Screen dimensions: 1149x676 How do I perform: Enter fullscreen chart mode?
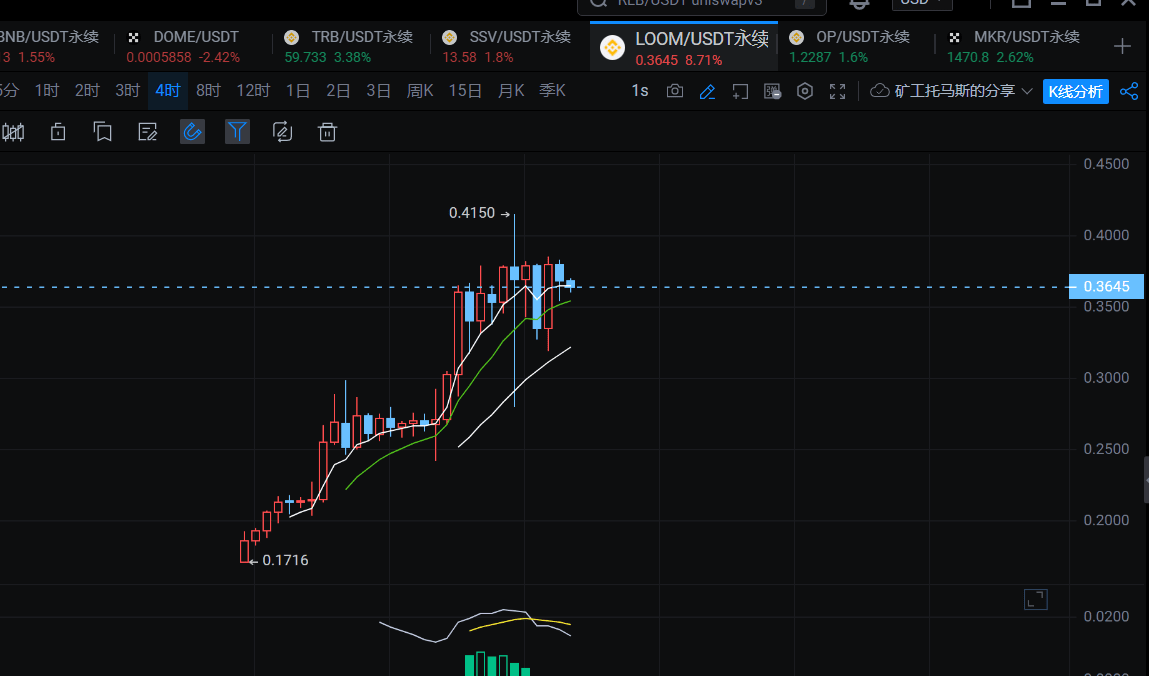838,92
